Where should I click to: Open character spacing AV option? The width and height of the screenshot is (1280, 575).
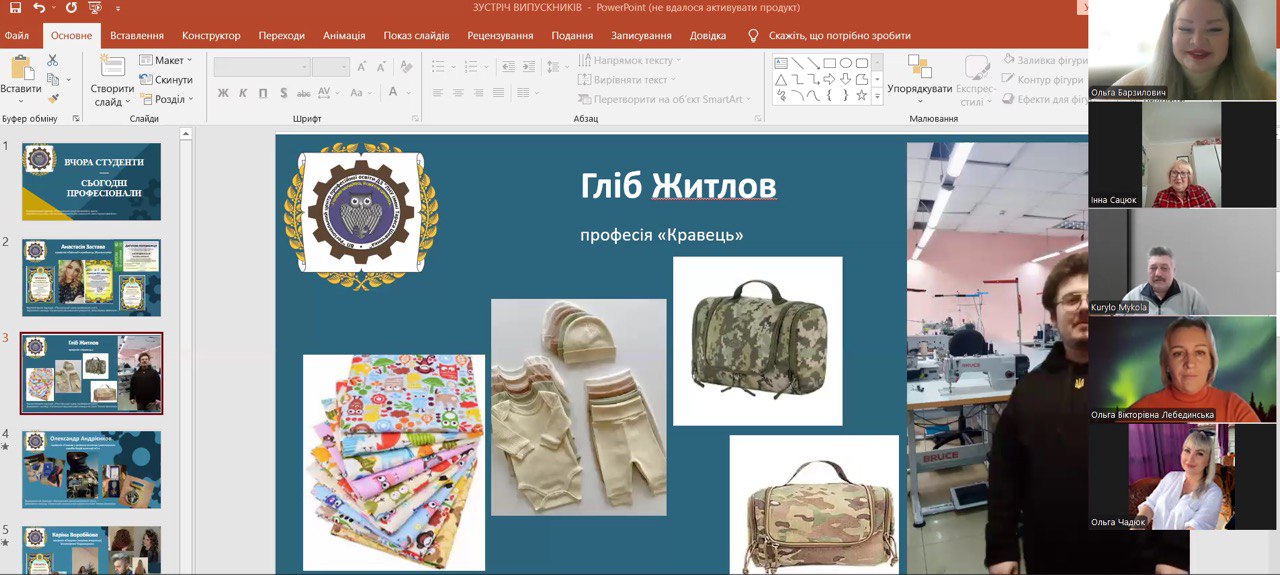tap(331, 93)
